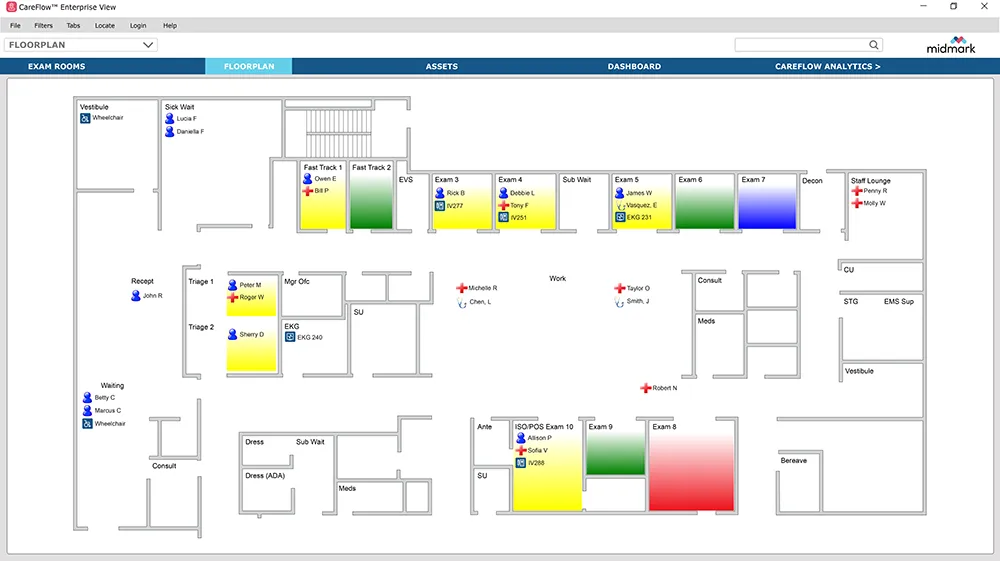
Task: Open the FLOORPLAN view dropdown
Action: (149, 45)
